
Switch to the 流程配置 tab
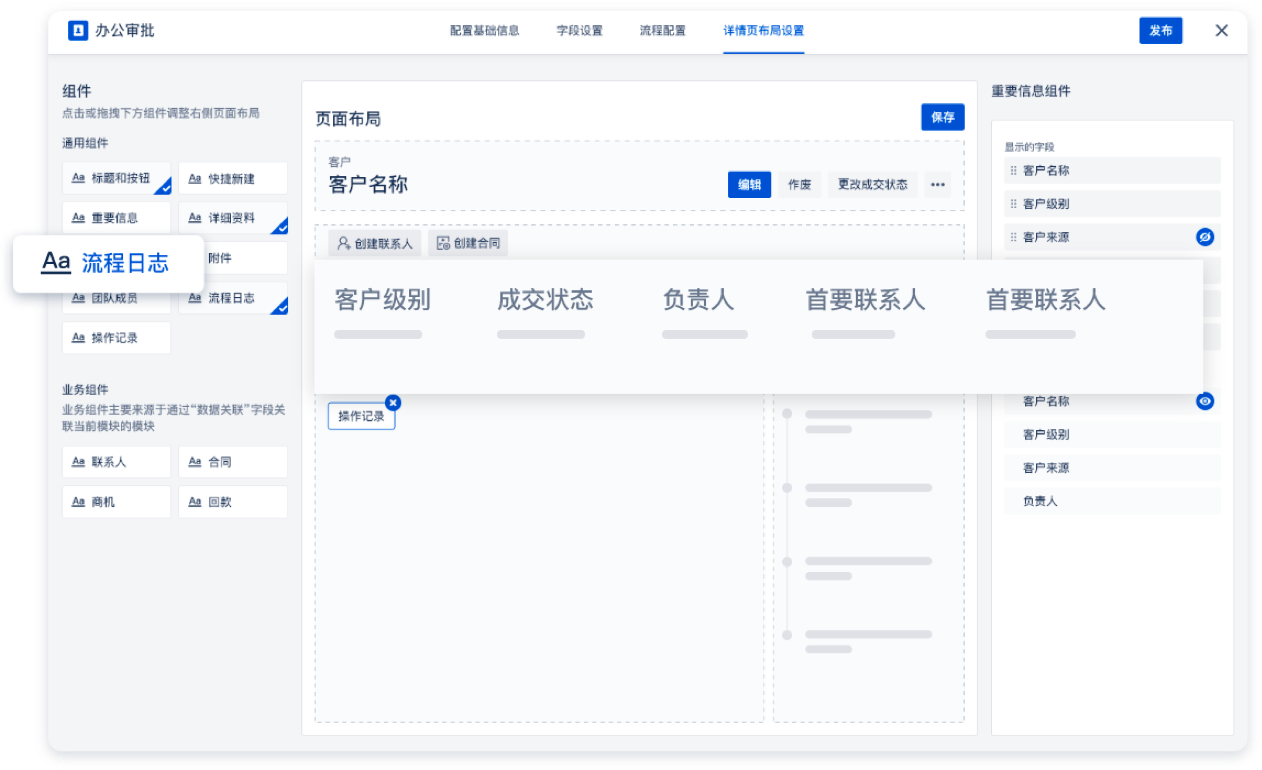tap(663, 31)
